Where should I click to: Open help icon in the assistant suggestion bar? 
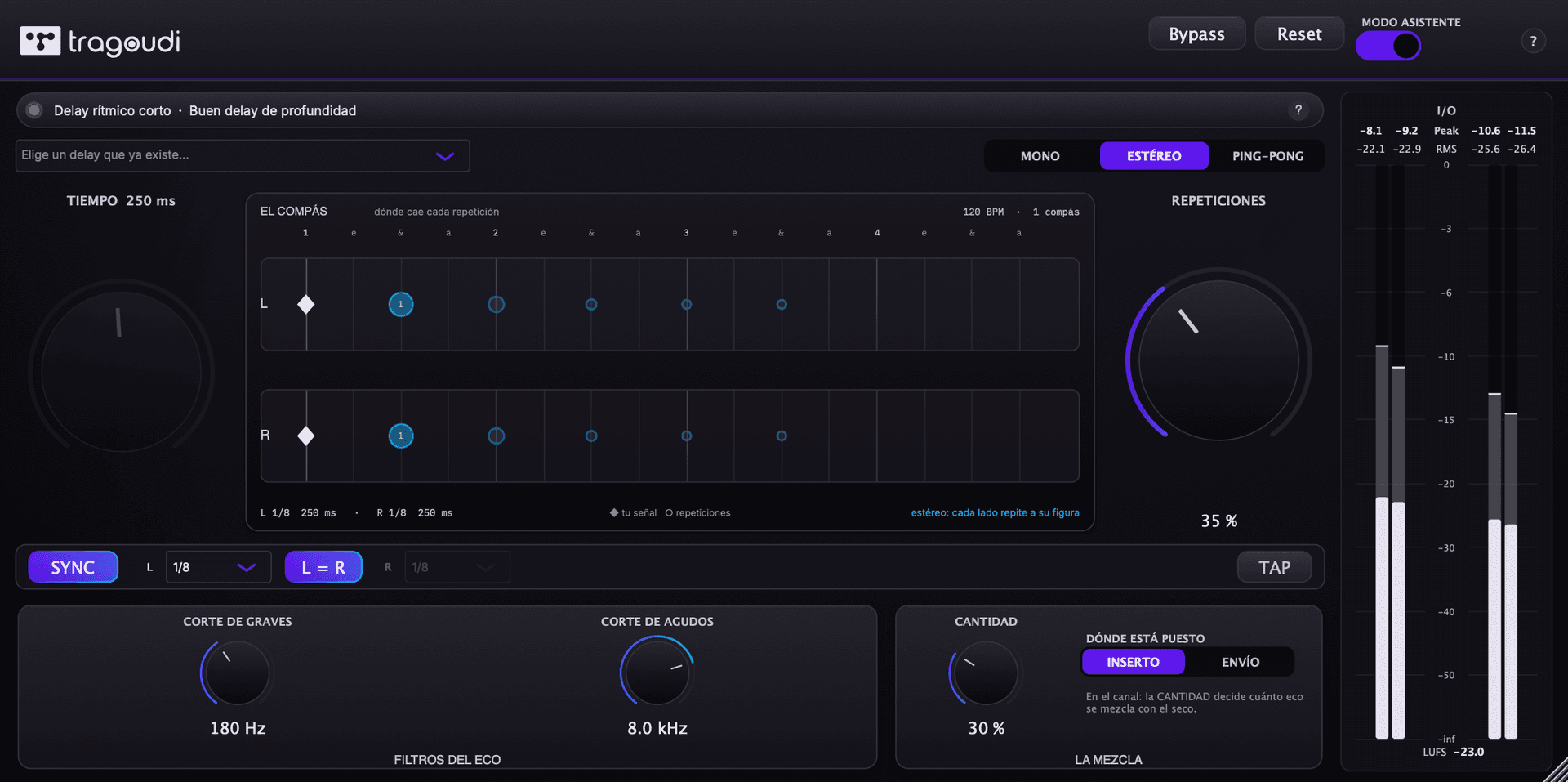point(1298,110)
